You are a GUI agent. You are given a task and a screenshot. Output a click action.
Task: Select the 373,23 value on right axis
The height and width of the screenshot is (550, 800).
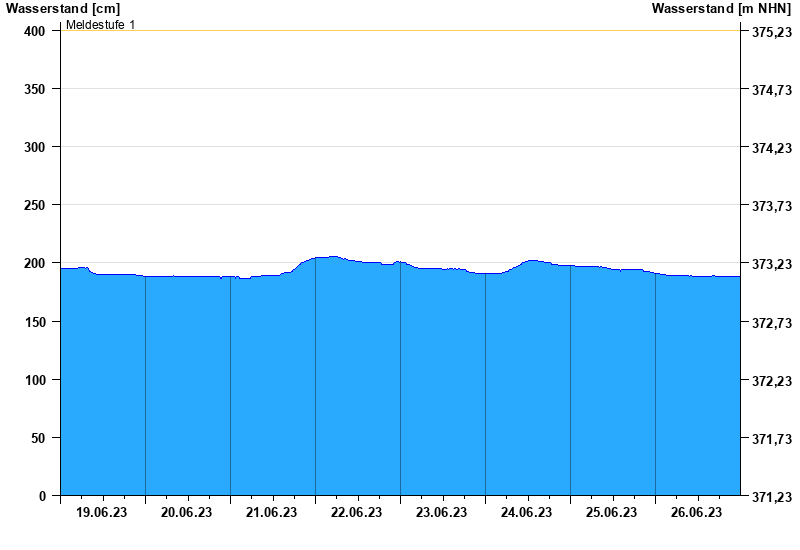point(771,265)
